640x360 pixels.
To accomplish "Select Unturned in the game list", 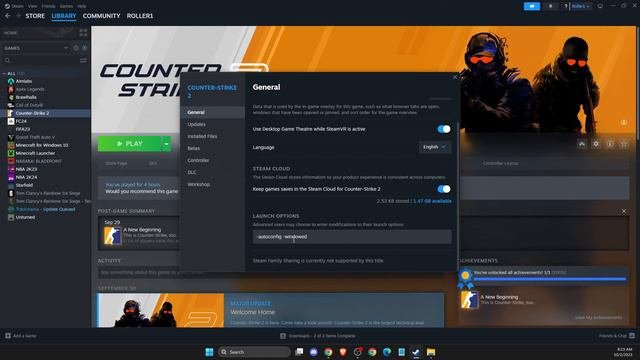I will pos(25,217).
